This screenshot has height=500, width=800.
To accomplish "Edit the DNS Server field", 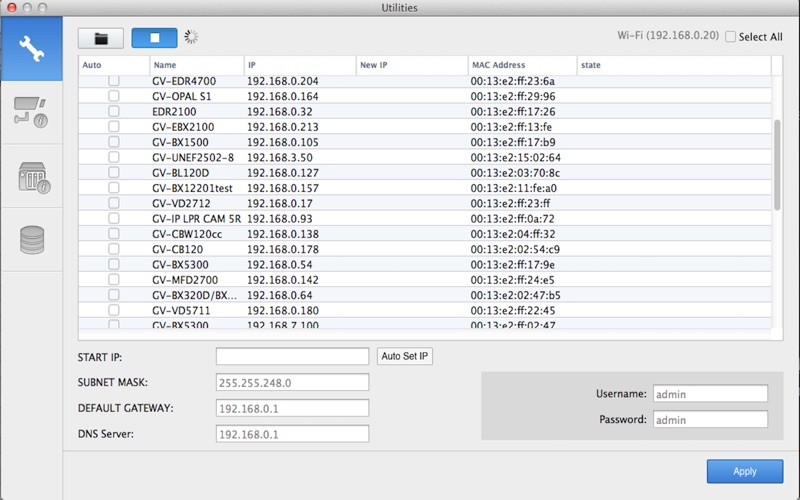I will pyautogui.click(x=292, y=434).
